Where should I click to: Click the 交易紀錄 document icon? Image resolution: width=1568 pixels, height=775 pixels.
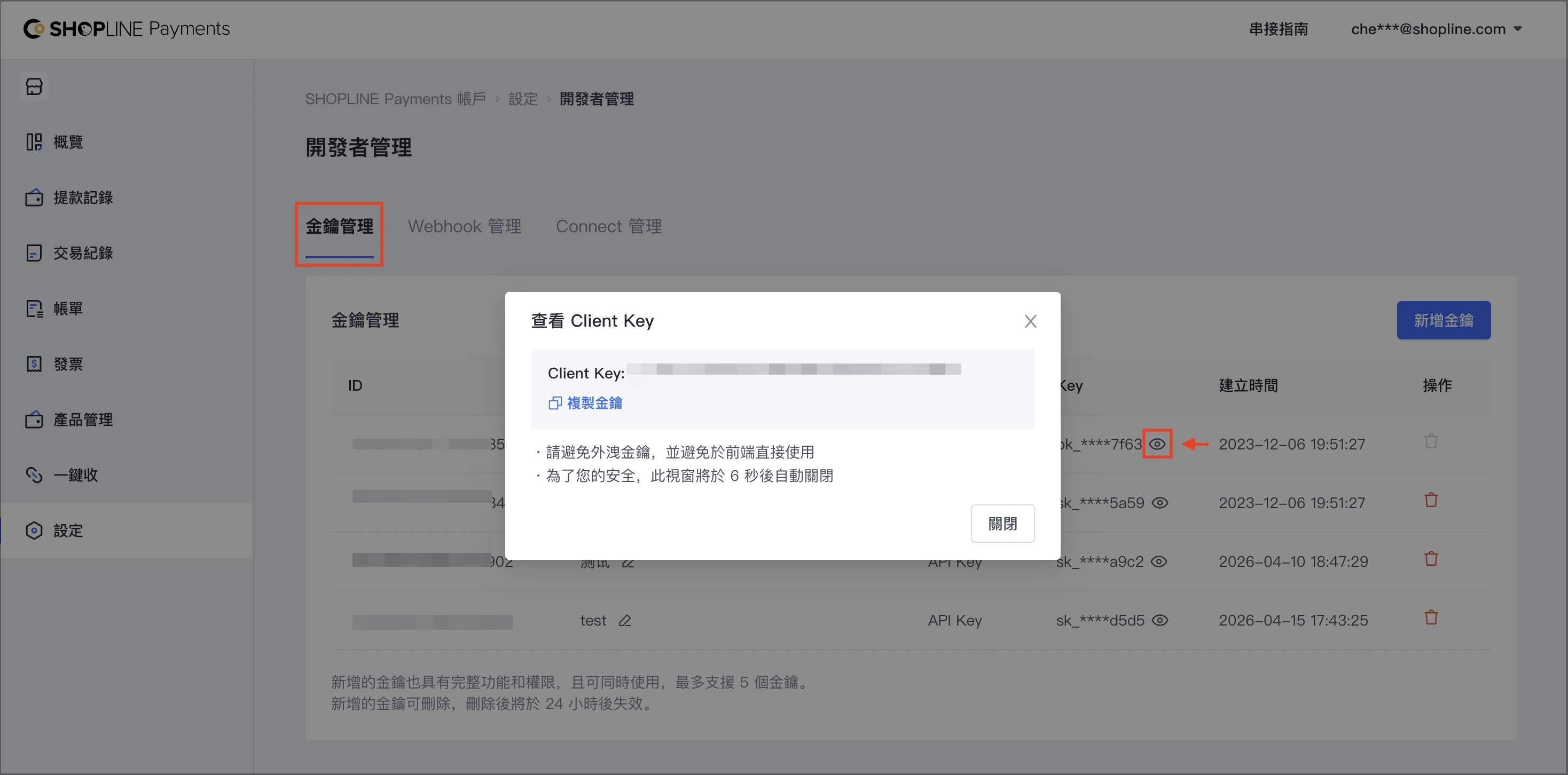click(x=34, y=253)
